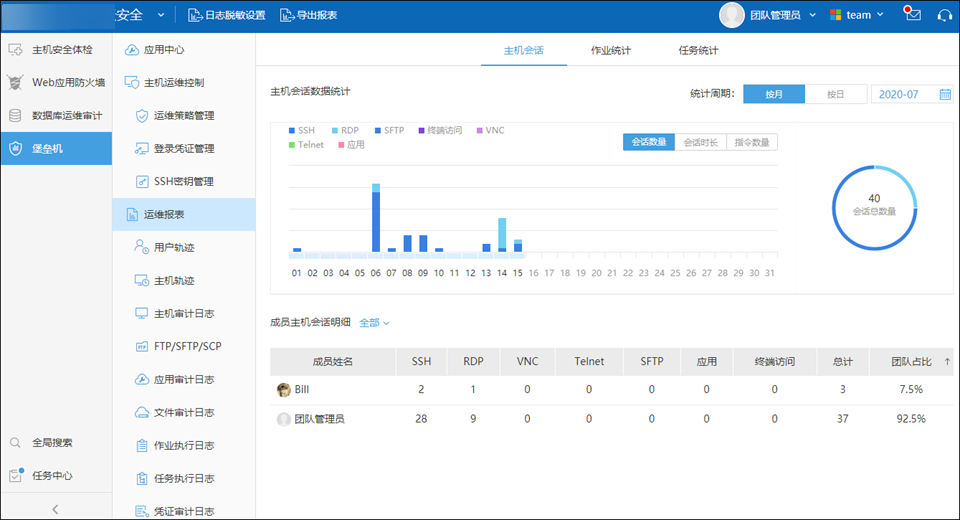Toggle the 应用 legend series
960x520 pixels.
(351, 145)
